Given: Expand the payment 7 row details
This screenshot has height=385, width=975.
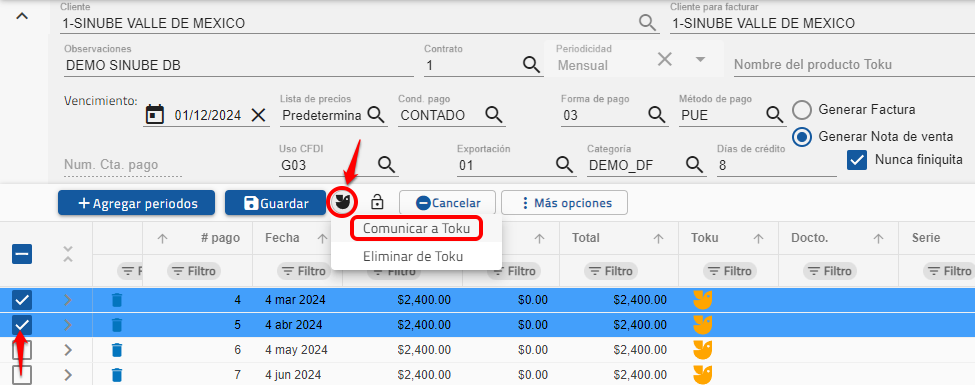Looking at the screenshot, I should pos(68,375).
